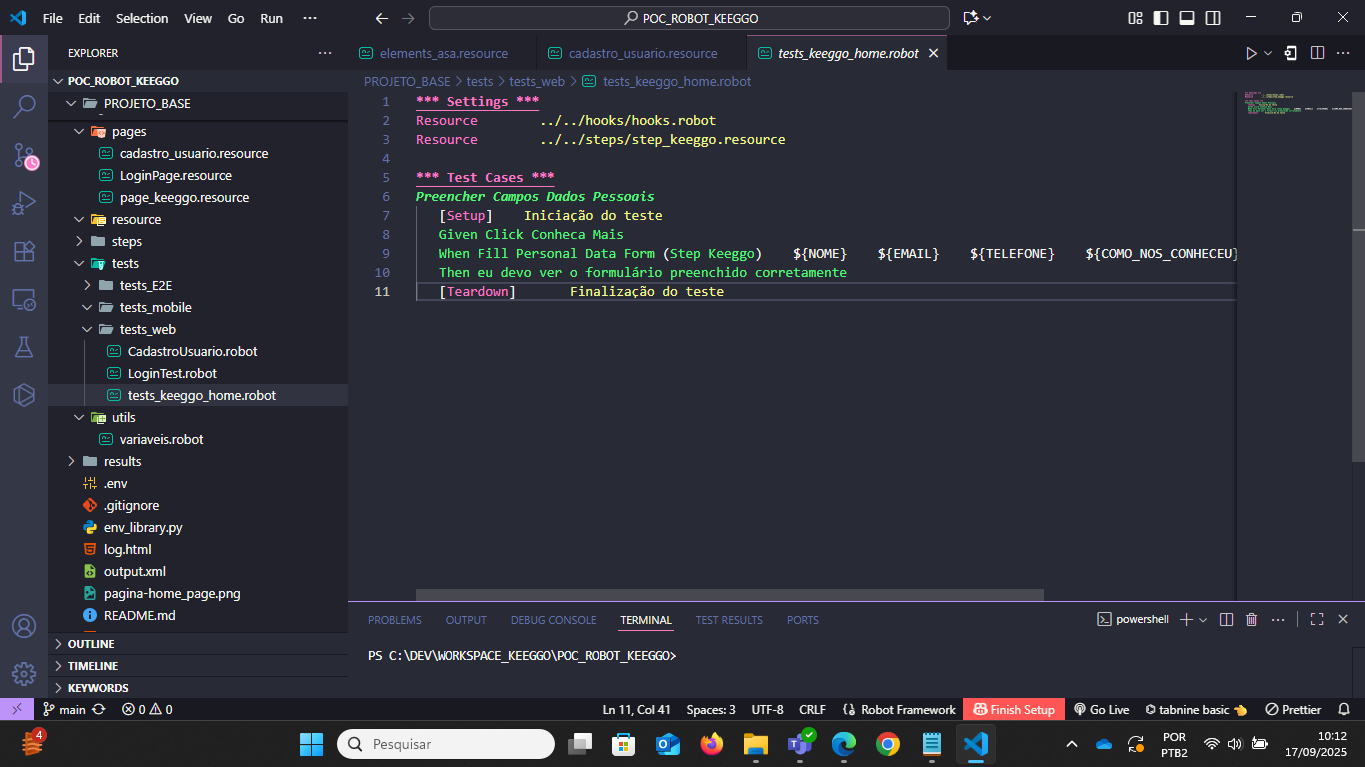
Task: Click the Windows Start button
Action: click(311, 744)
